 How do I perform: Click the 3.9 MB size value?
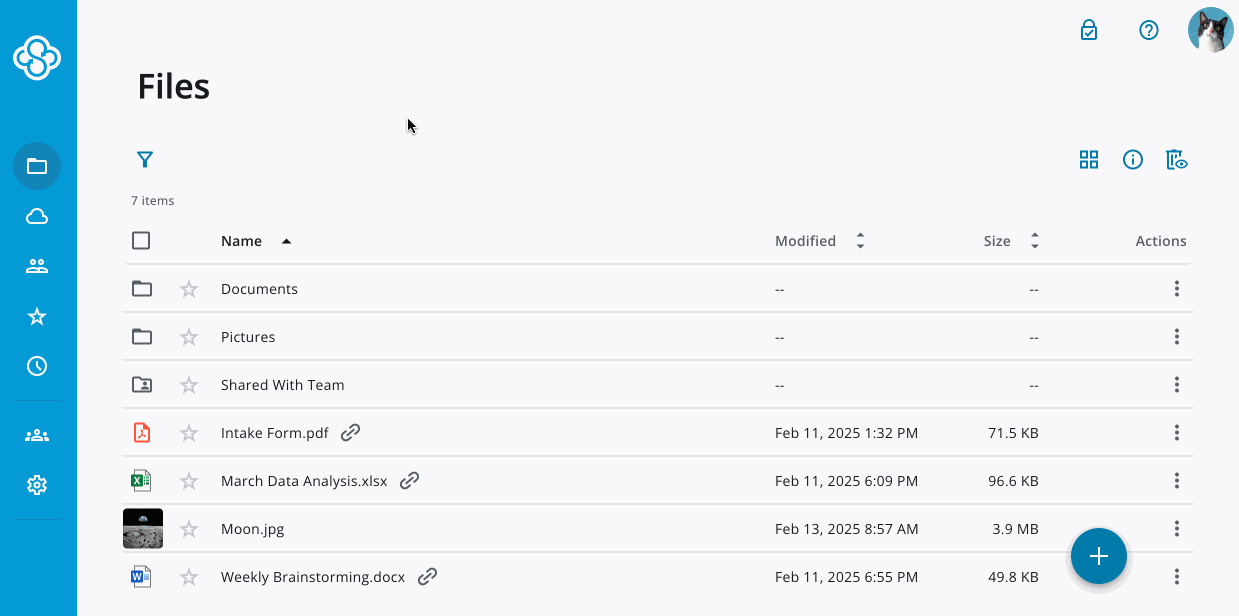point(1016,529)
